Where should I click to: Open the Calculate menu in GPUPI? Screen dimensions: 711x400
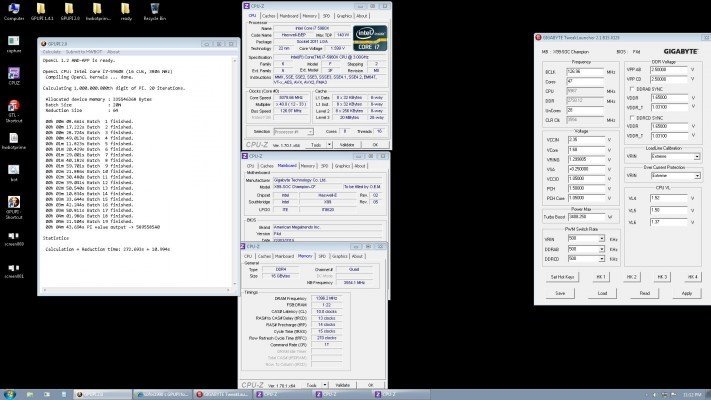point(52,52)
